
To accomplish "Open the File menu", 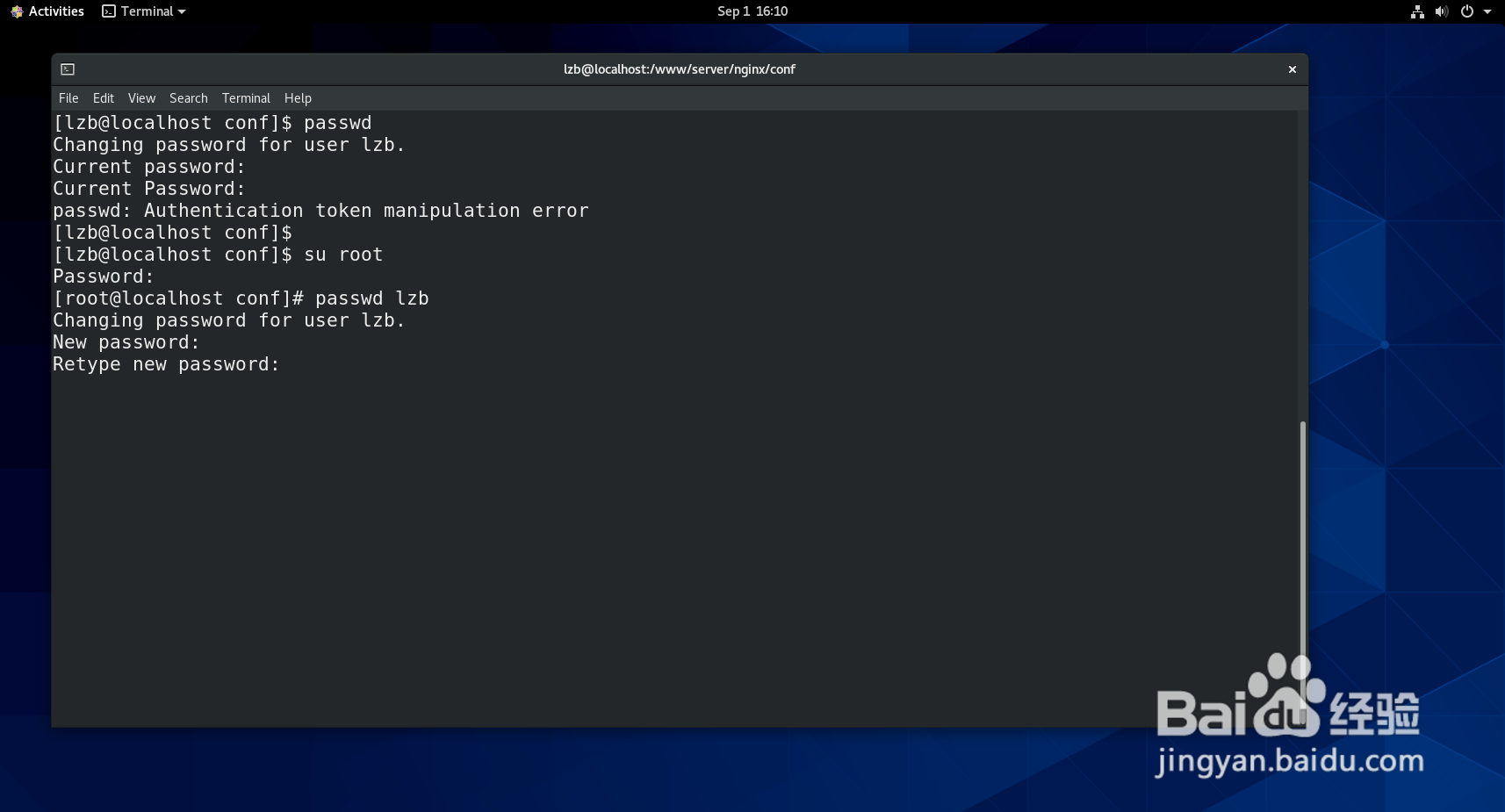I will 68,98.
